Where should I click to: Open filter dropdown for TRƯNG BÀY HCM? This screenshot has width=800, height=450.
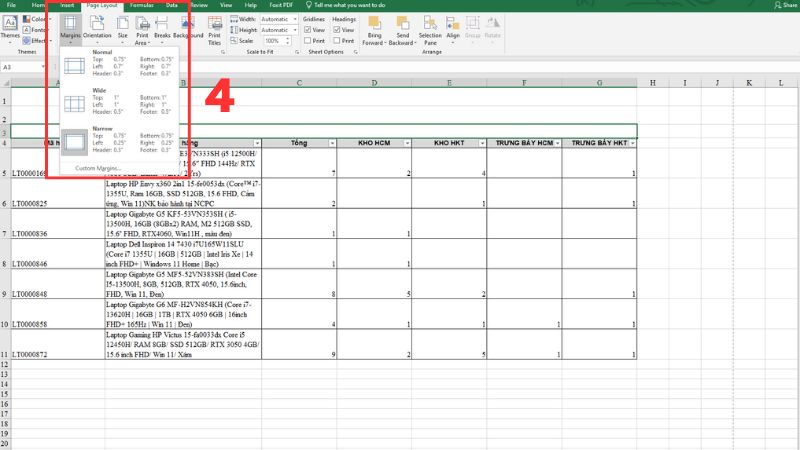(x=558, y=143)
